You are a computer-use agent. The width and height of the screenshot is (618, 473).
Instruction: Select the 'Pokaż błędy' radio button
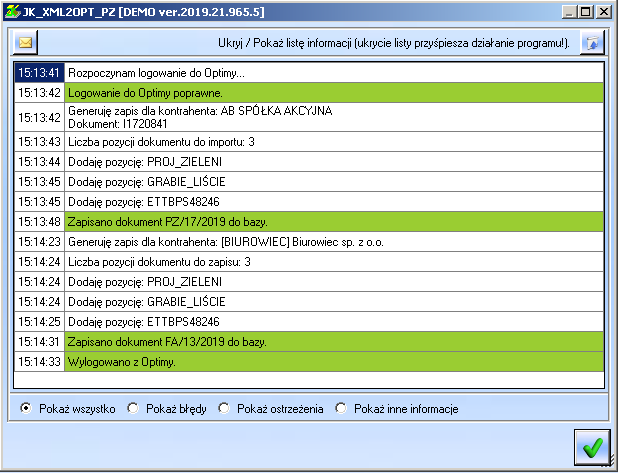tap(133, 408)
